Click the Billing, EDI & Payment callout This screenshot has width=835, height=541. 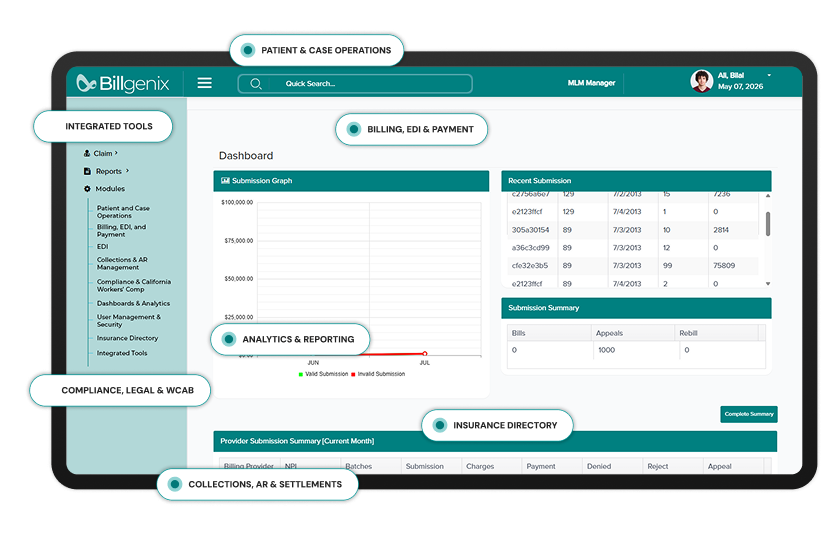(x=412, y=129)
